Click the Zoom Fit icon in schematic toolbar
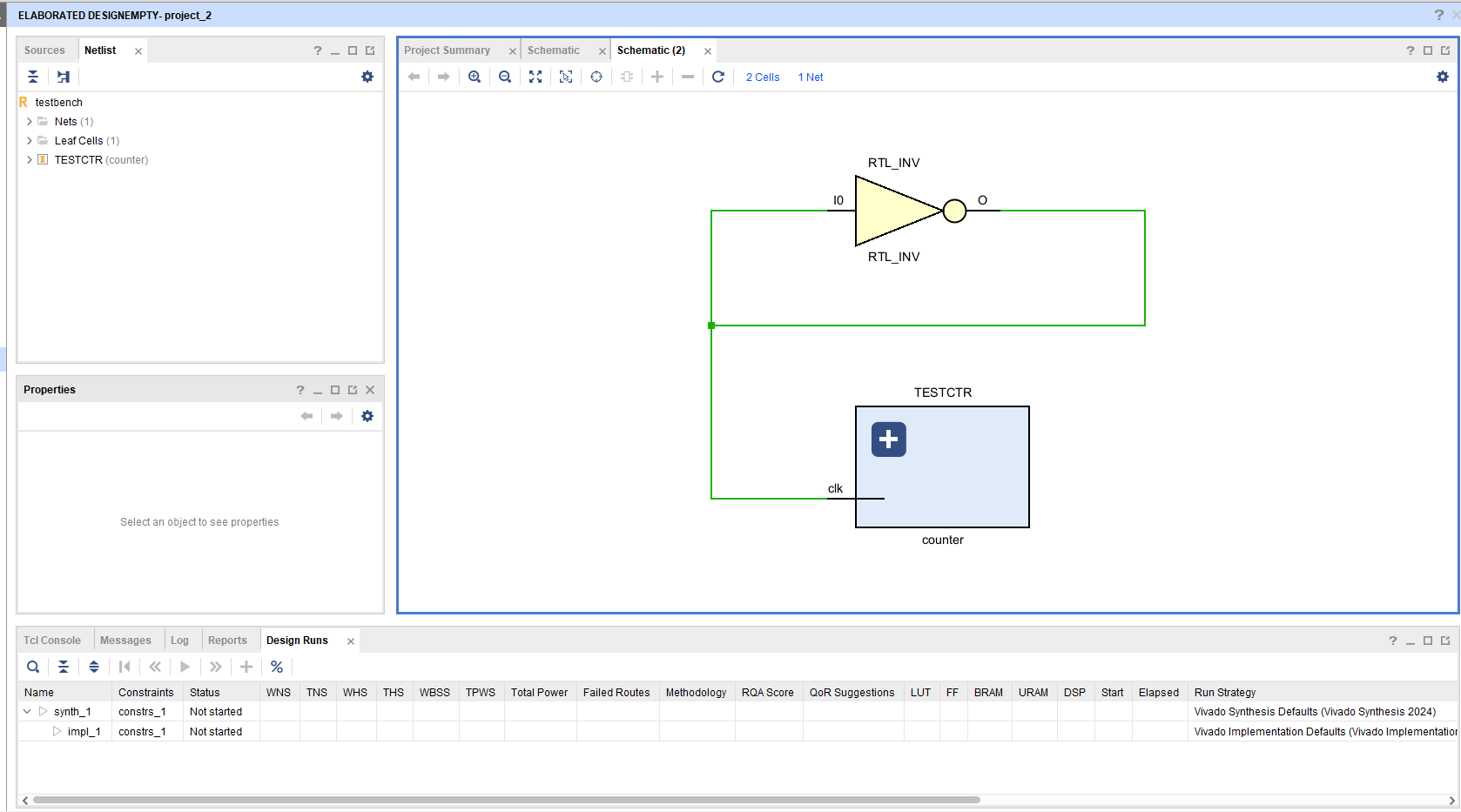This screenshot has height=812, width=1461. coord(535,77)
